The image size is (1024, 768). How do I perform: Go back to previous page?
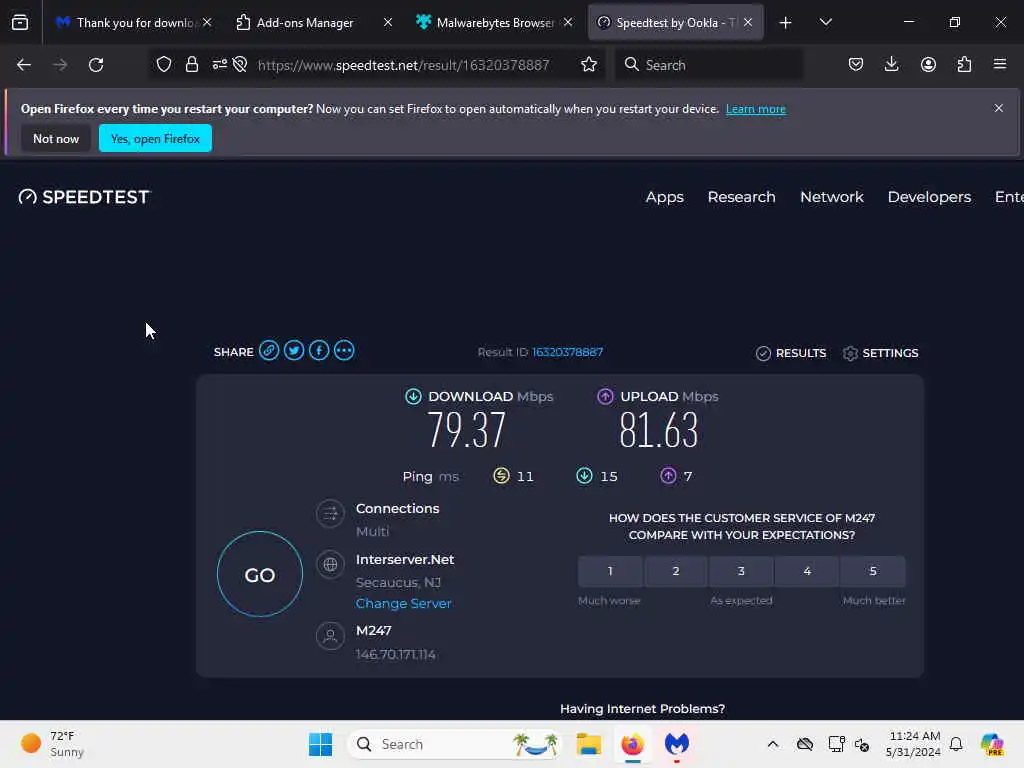click(24, 65)
